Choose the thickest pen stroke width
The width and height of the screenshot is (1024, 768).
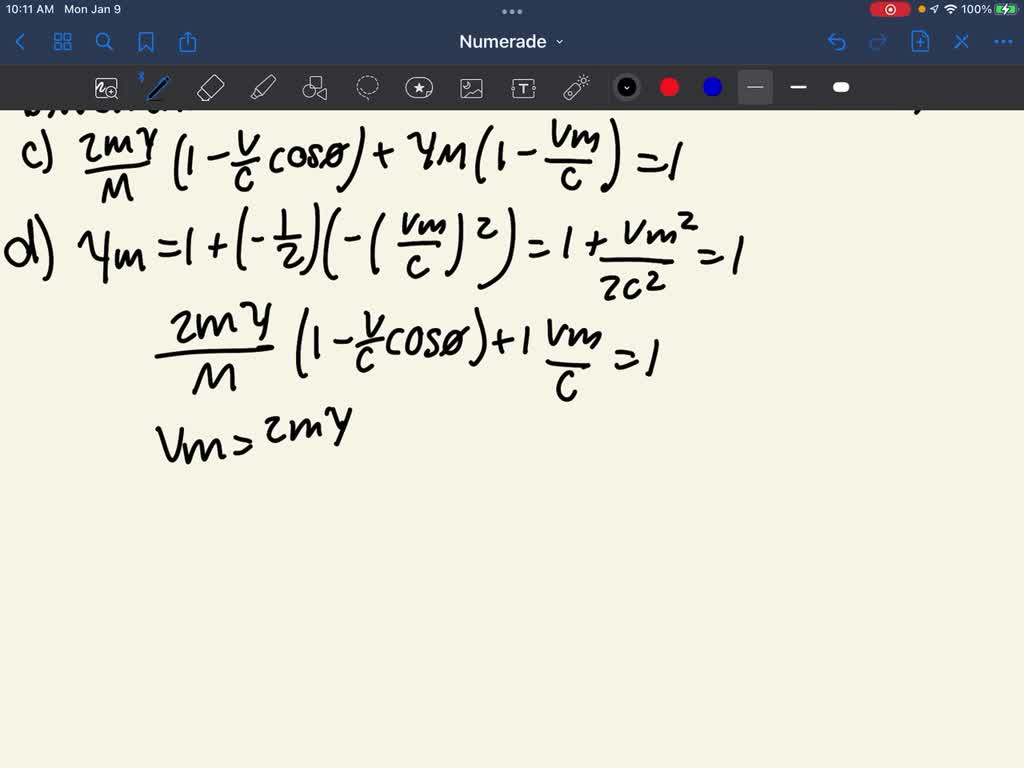(841, 88)
